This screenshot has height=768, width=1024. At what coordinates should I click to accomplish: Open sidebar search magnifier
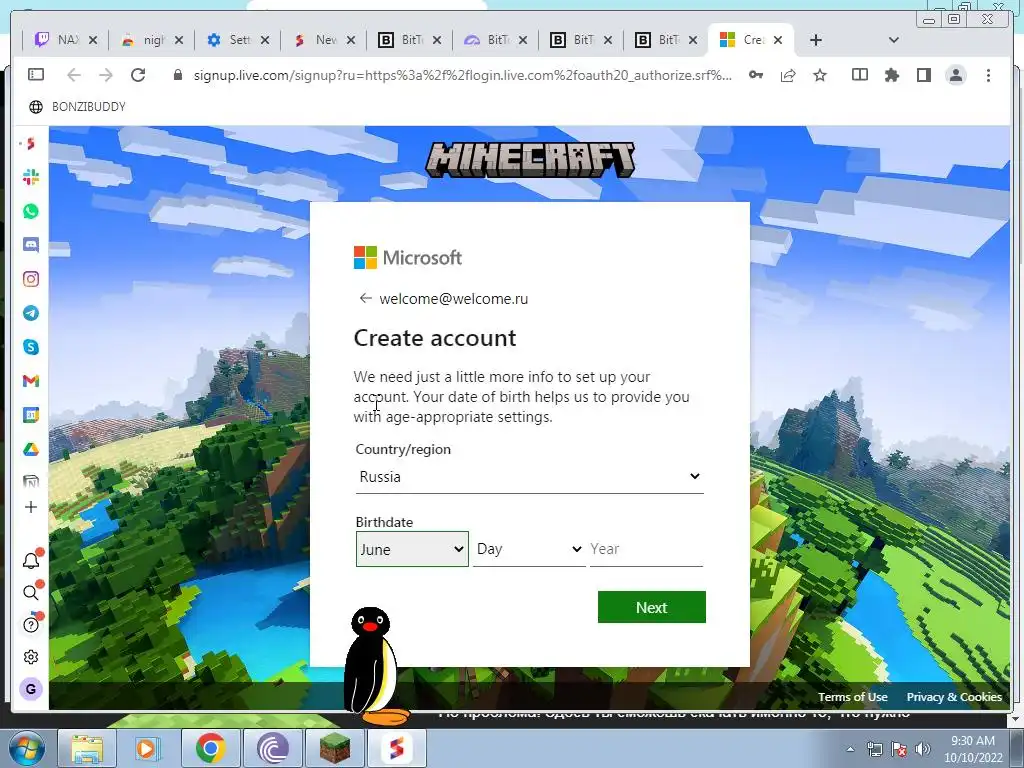coord(31,592)
